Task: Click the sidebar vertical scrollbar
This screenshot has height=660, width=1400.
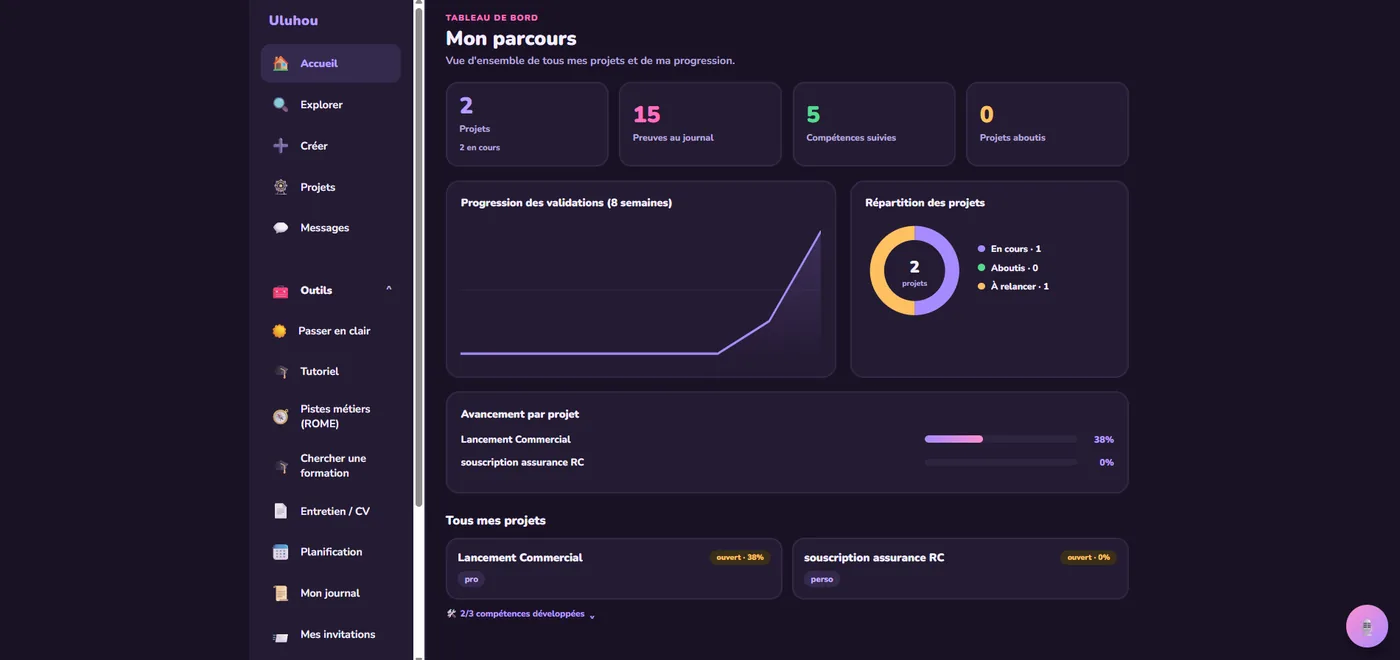Action: [x=419, y=258]
